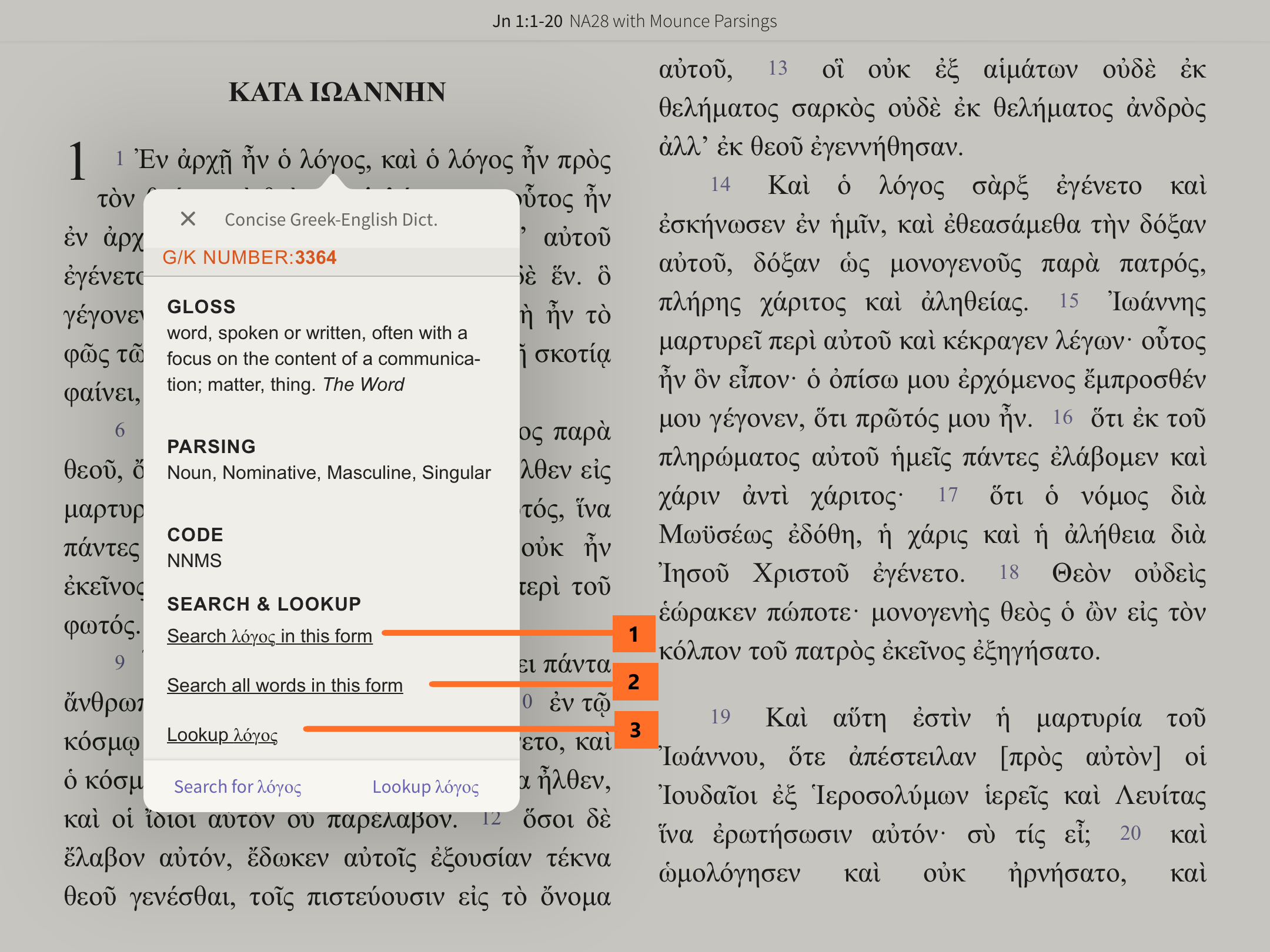
Task: Tap the PARSING section heading
Action: pyautogui.click(x=211, y=447)
